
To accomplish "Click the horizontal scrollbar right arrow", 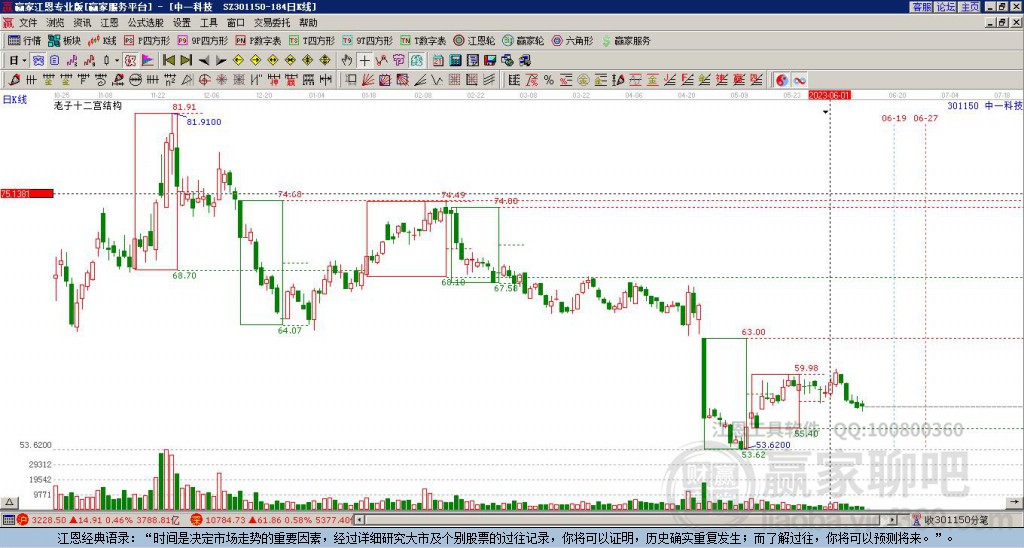I will (892, 520).
